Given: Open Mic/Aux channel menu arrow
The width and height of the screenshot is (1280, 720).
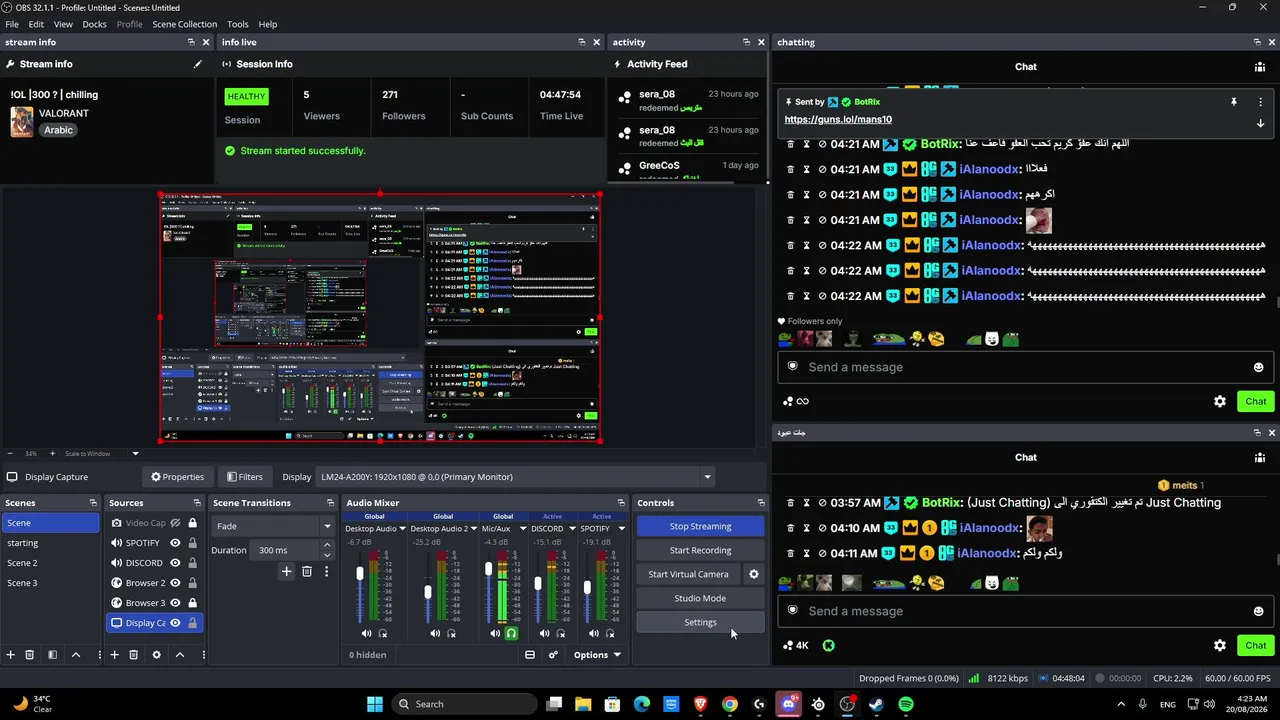Looking at the screenshot, I should [x=522, y=528].
